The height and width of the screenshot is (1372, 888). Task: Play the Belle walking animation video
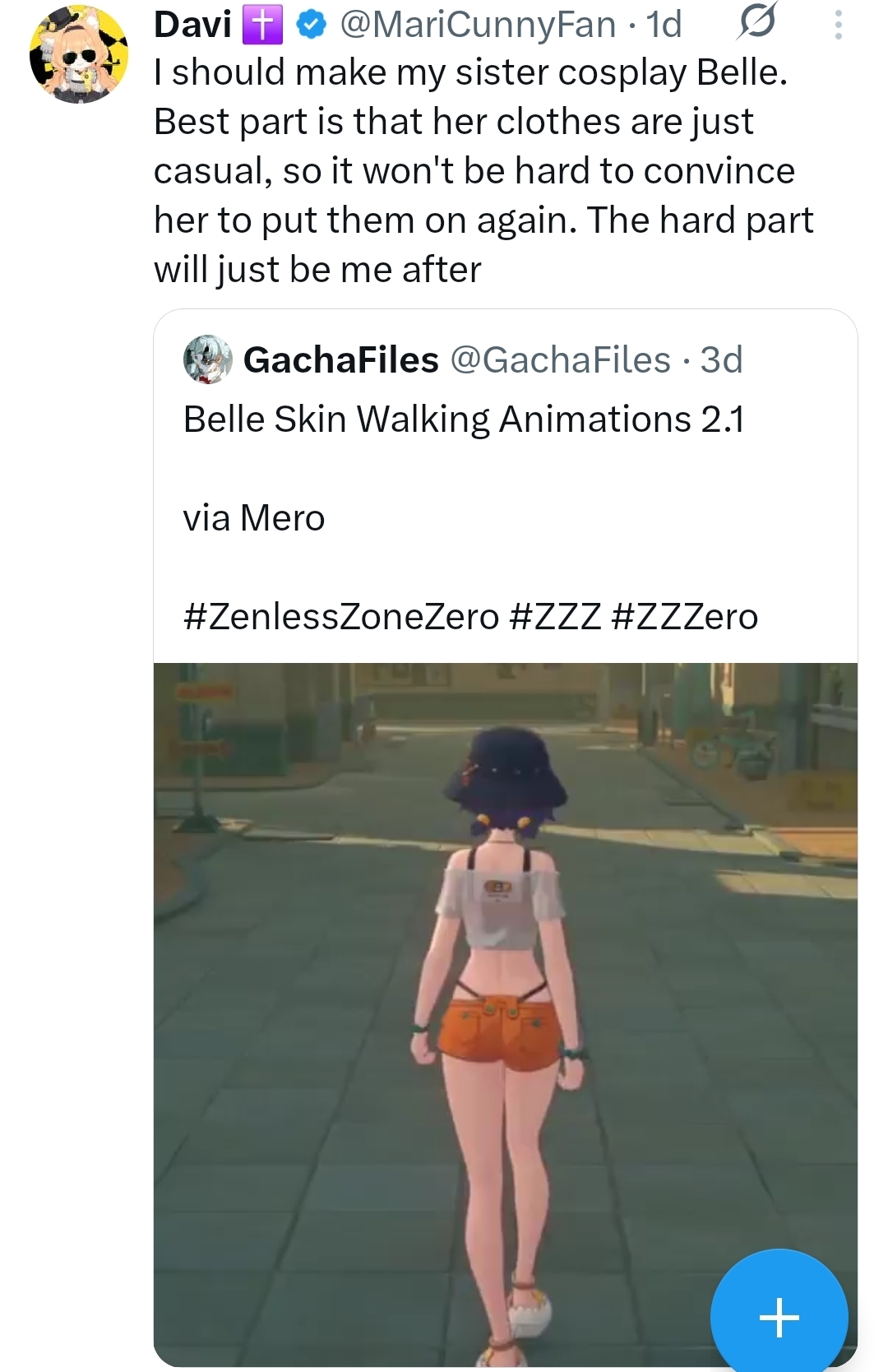505,1014
